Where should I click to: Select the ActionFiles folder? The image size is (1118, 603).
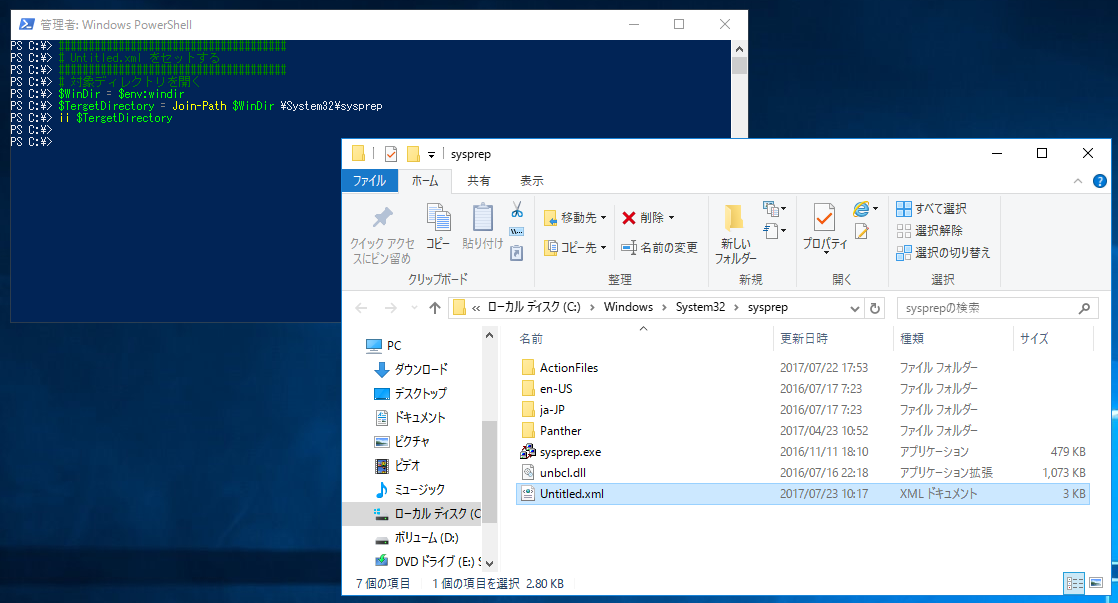560,368
